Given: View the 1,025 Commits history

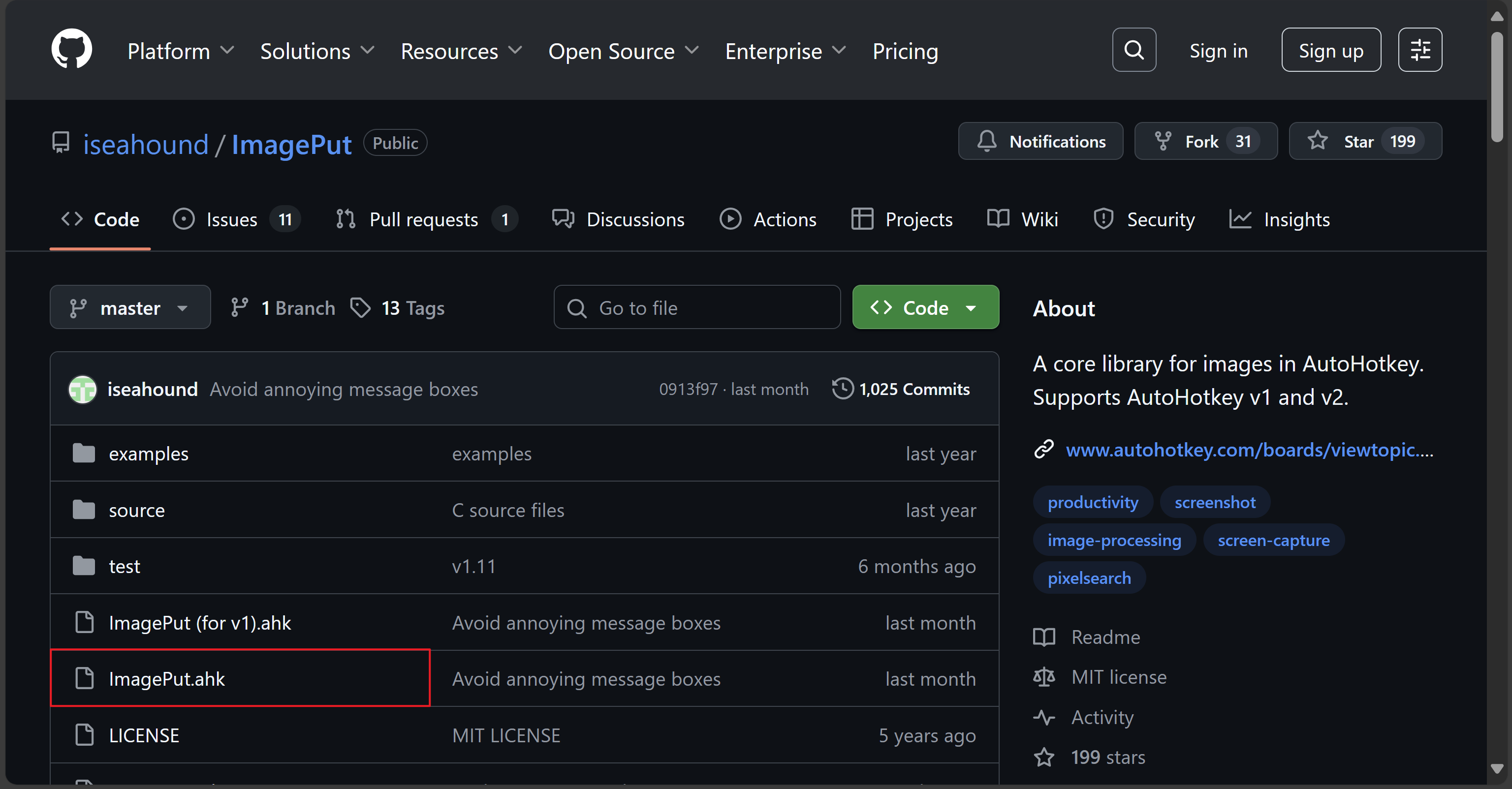Looking at the screenshot, I should [902, 389].
